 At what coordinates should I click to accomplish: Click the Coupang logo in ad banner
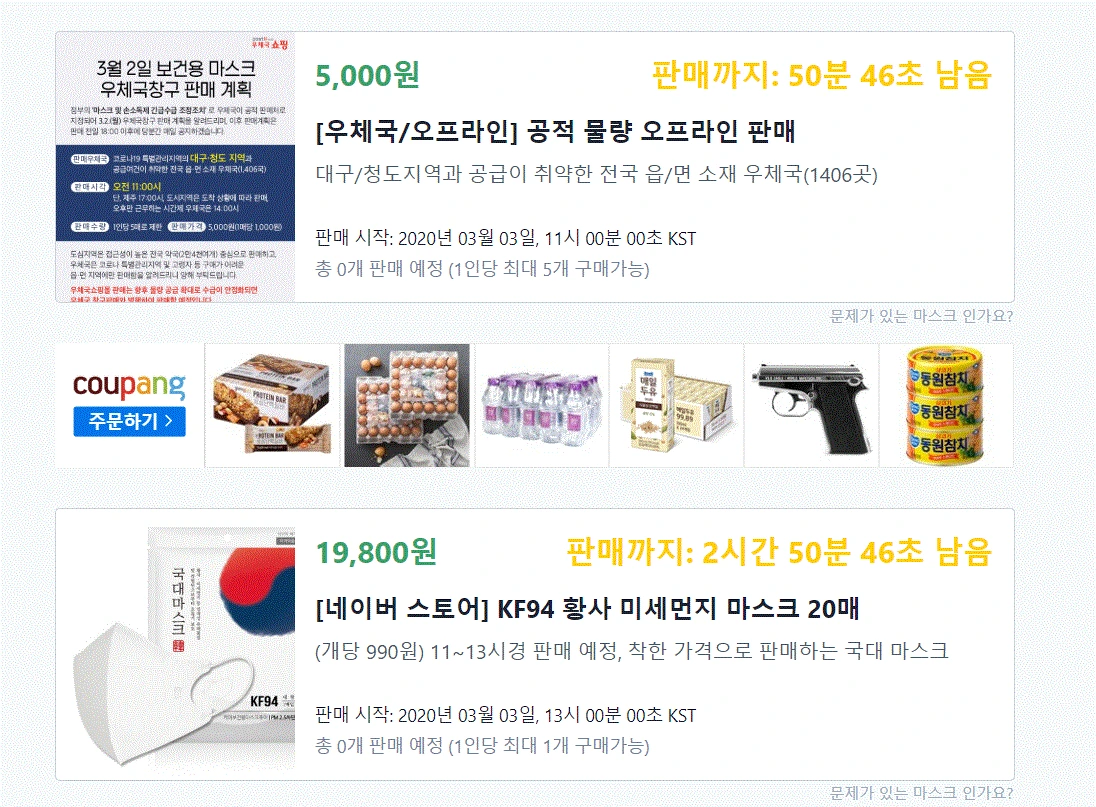(129, 385)
